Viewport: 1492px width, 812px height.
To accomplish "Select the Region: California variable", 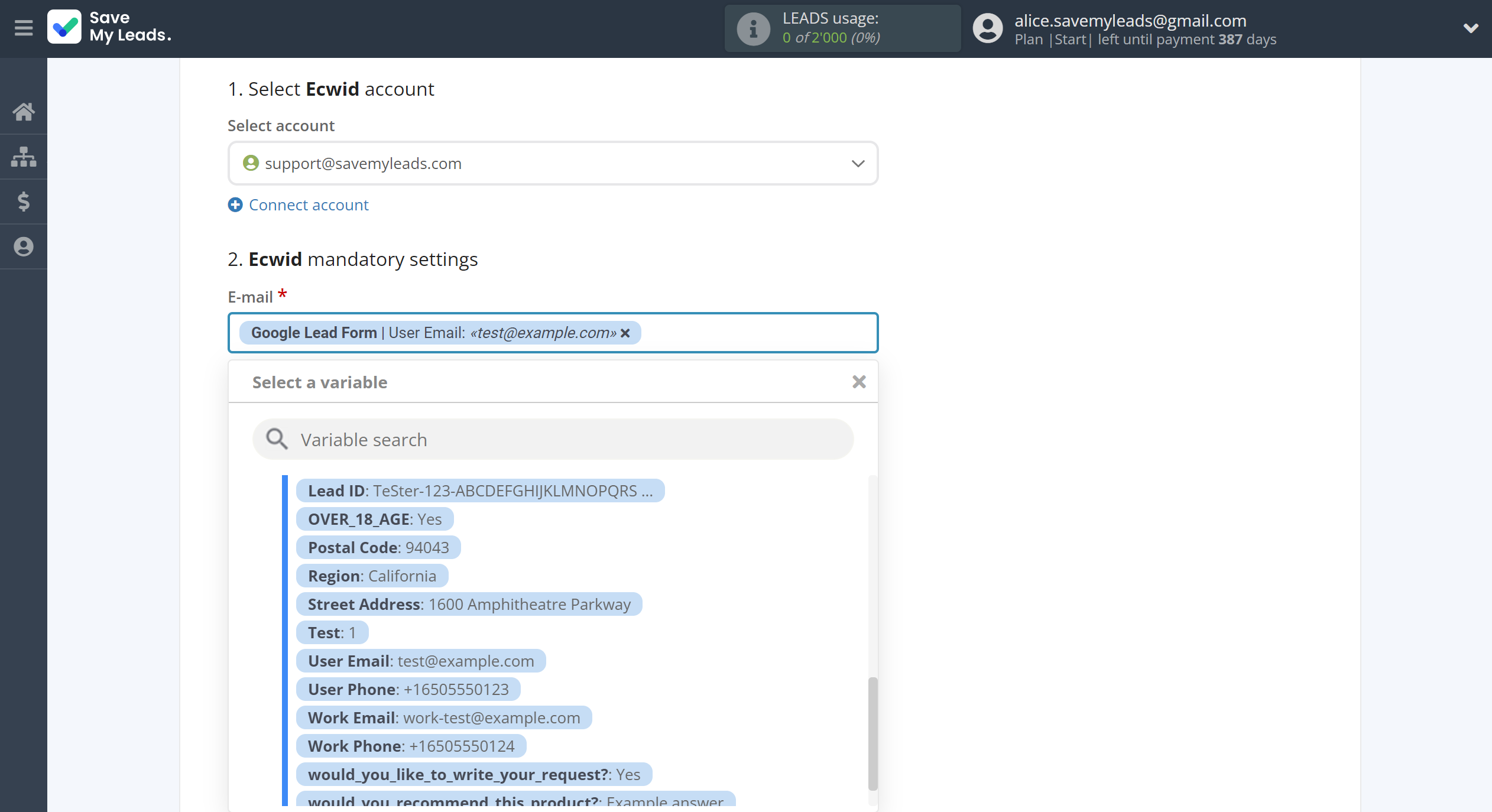I will [x=372, y=576].
